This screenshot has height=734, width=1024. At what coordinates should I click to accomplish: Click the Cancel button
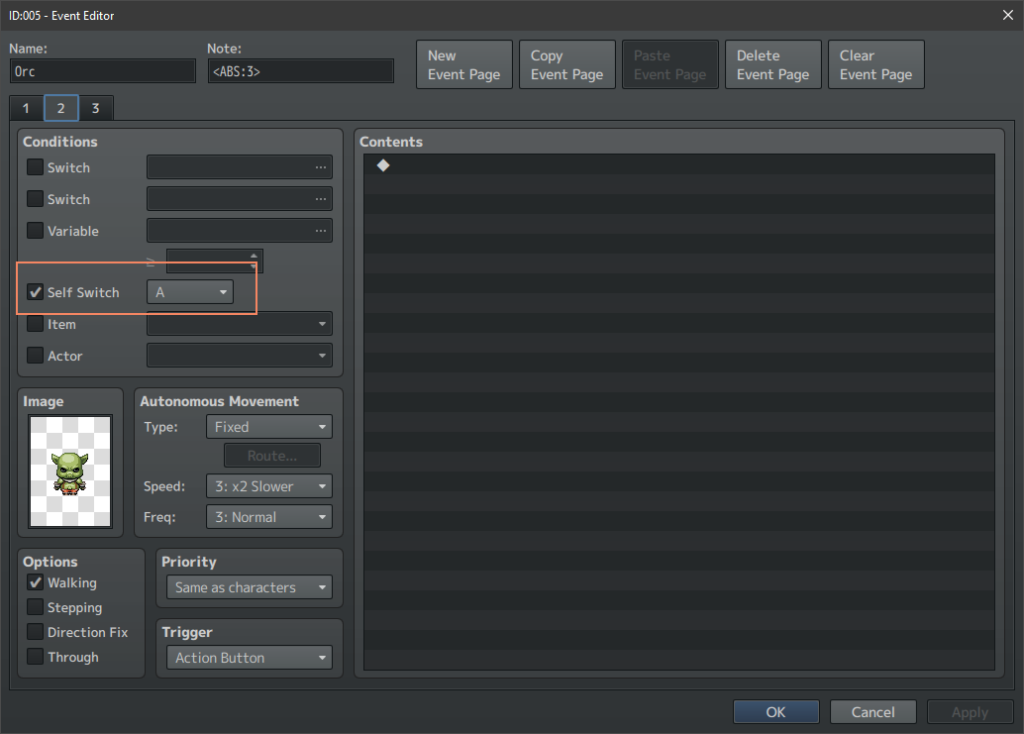873,712
